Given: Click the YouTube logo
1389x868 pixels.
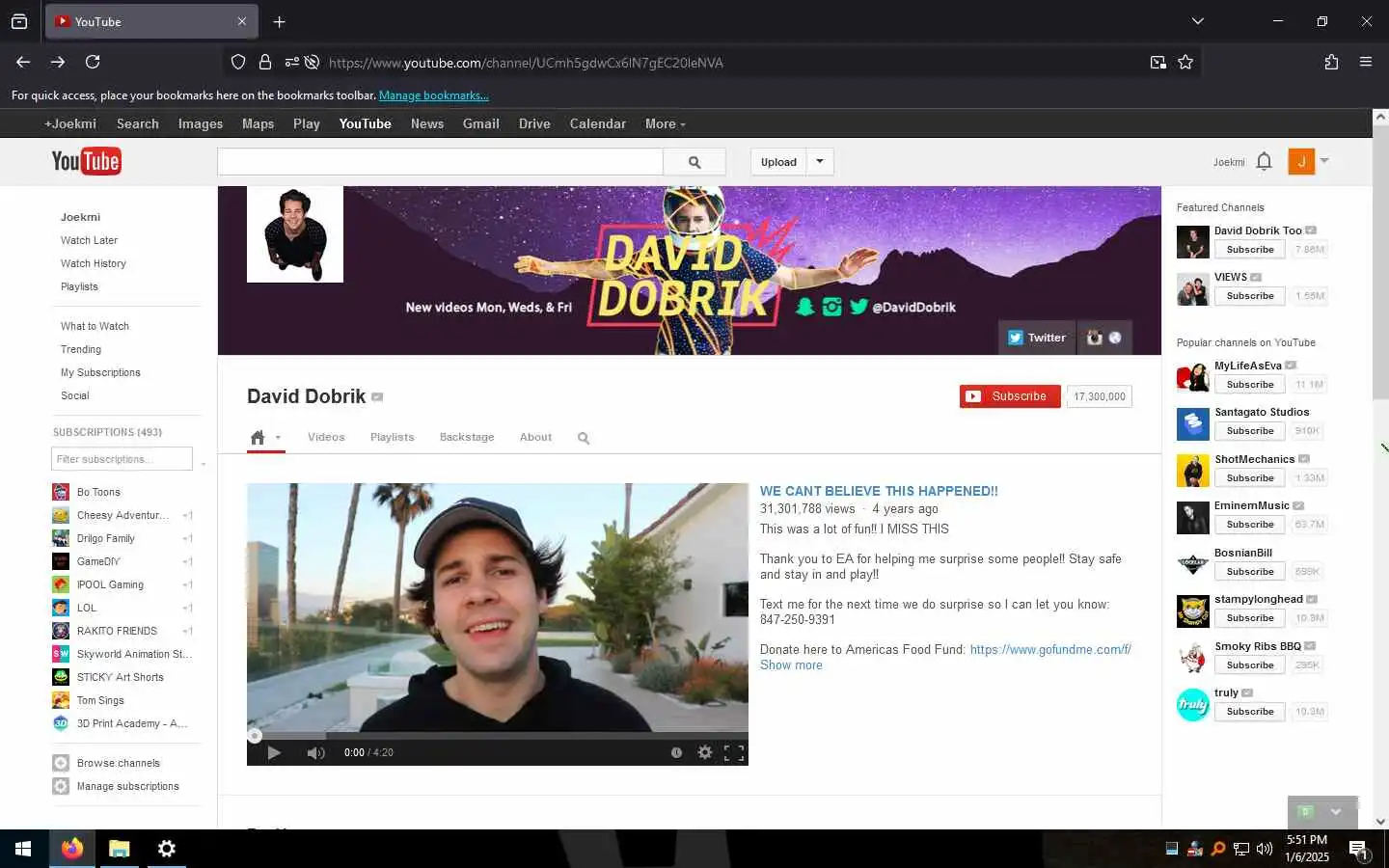Looking at the screenshot, I should tap(86, 161).
